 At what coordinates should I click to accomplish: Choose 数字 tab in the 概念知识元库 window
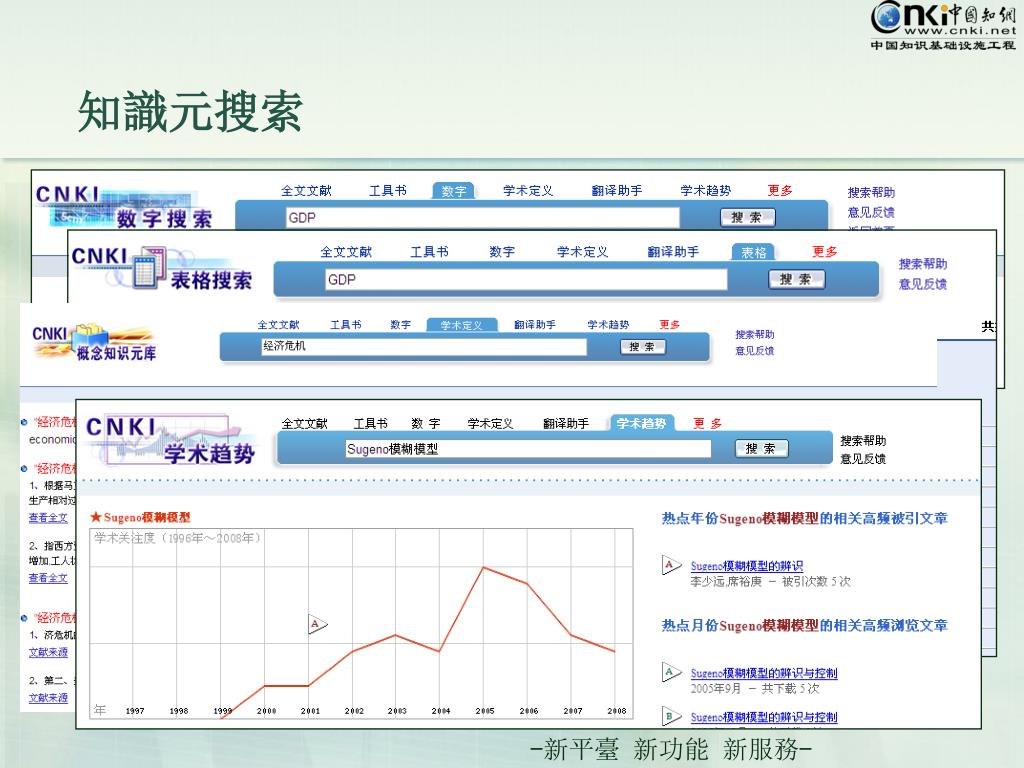coord(401,325)
